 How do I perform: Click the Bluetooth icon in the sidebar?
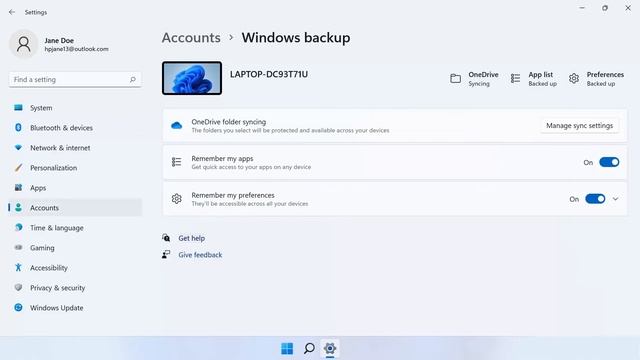tap(18, 128)
